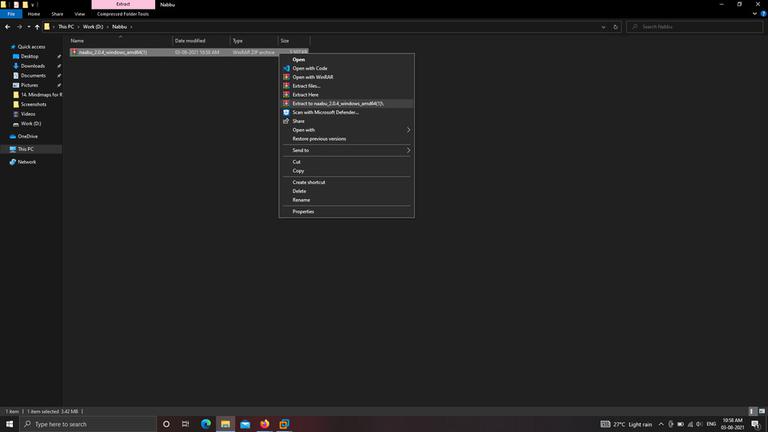Switch to the Share ribbon tab
Image resolution: width=768 pixels, height=432 pixels.
[x=57, y=14]
